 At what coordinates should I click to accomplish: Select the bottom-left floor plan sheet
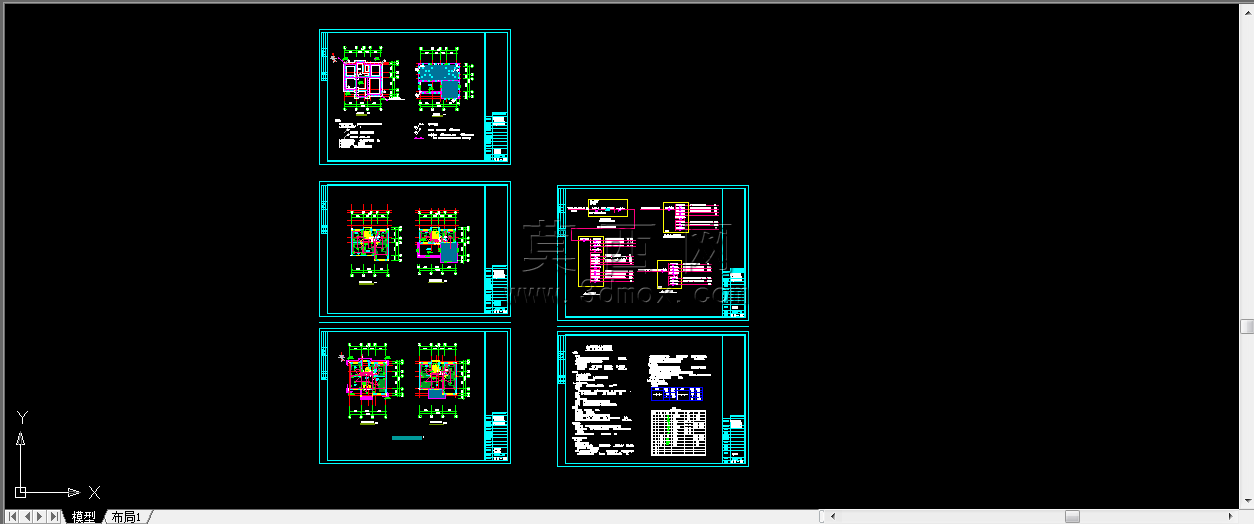pos(415,397)
